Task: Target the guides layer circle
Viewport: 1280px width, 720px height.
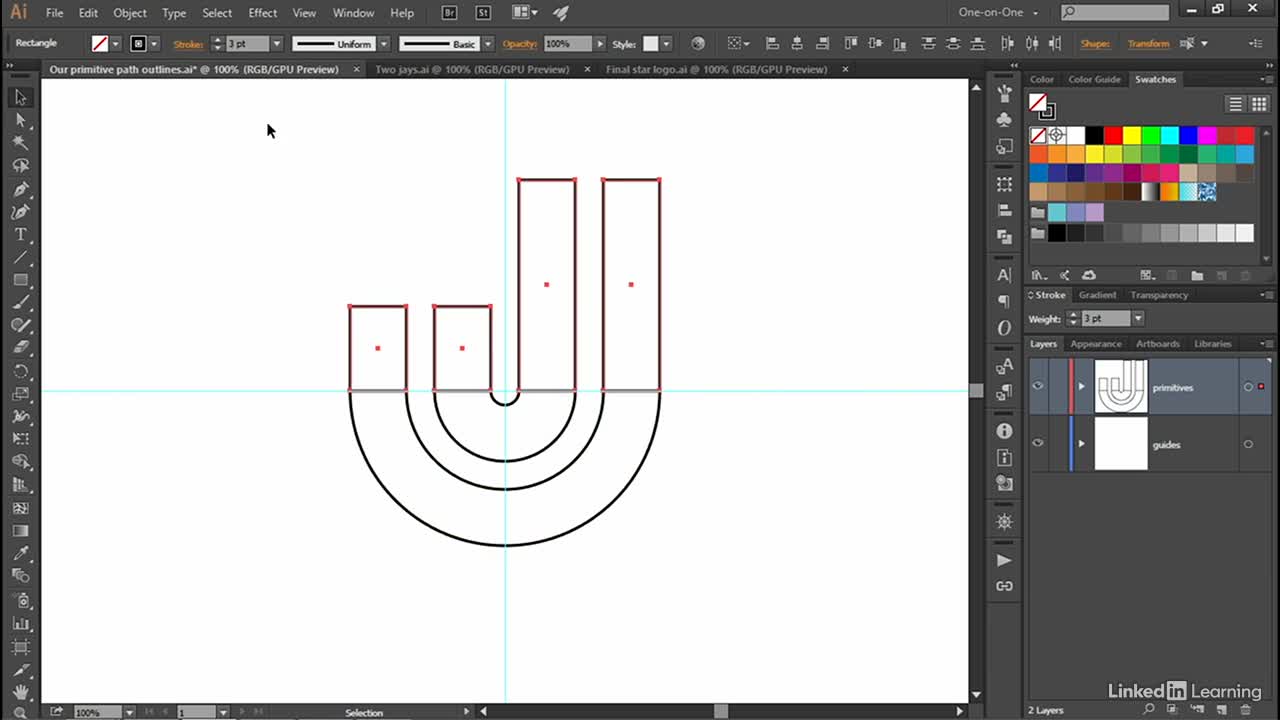Action: pos(1248,444)
